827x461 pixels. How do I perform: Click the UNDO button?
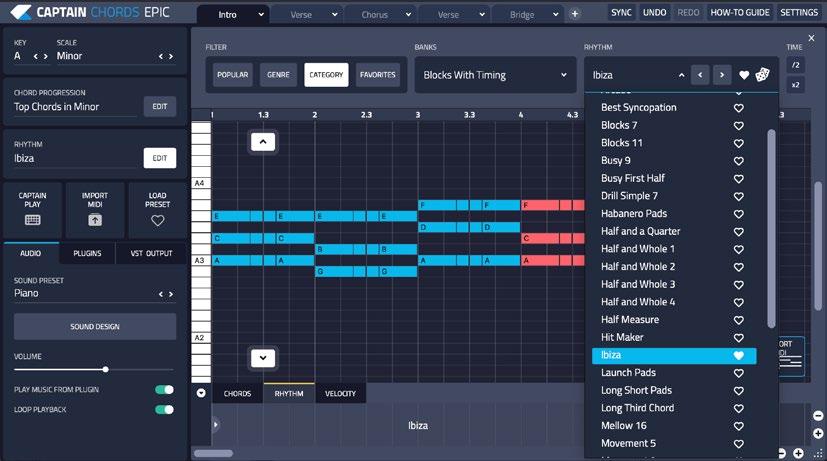[655, 12]
